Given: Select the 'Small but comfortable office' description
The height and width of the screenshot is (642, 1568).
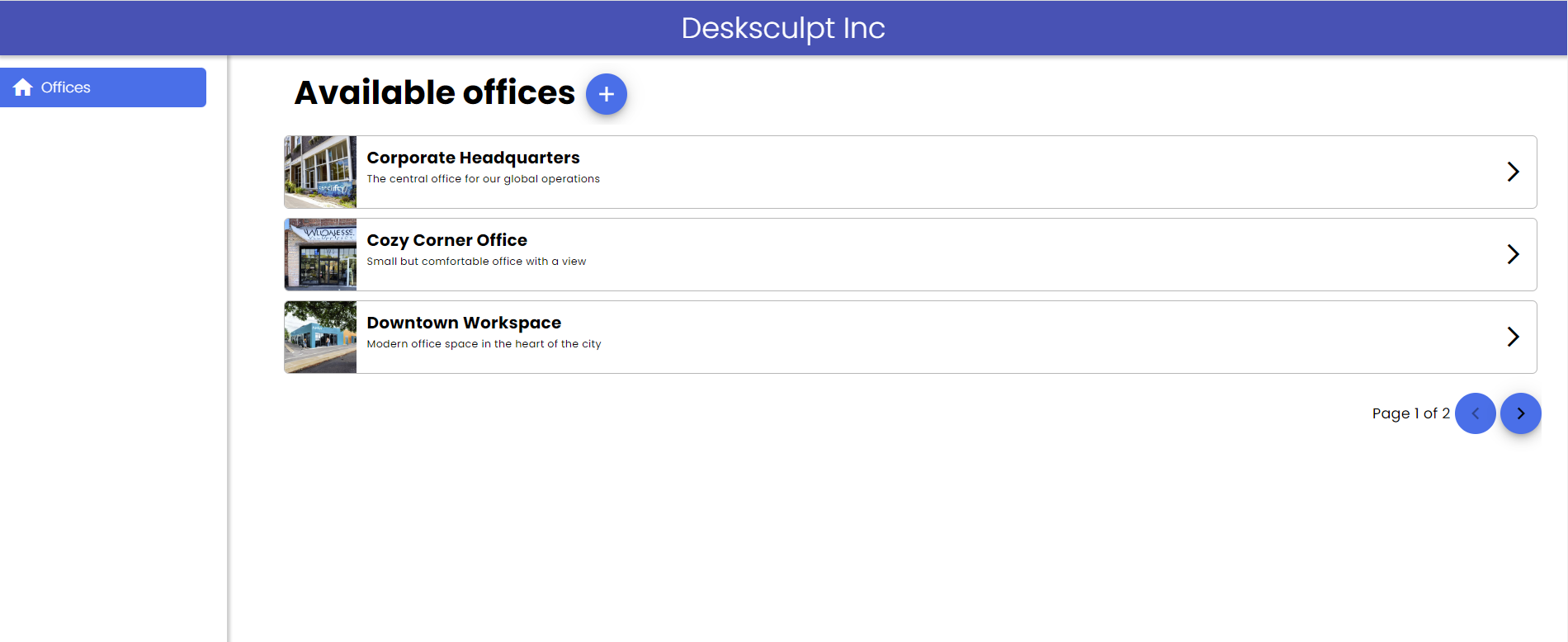Looking at the screenshot, I should point(476,262).
